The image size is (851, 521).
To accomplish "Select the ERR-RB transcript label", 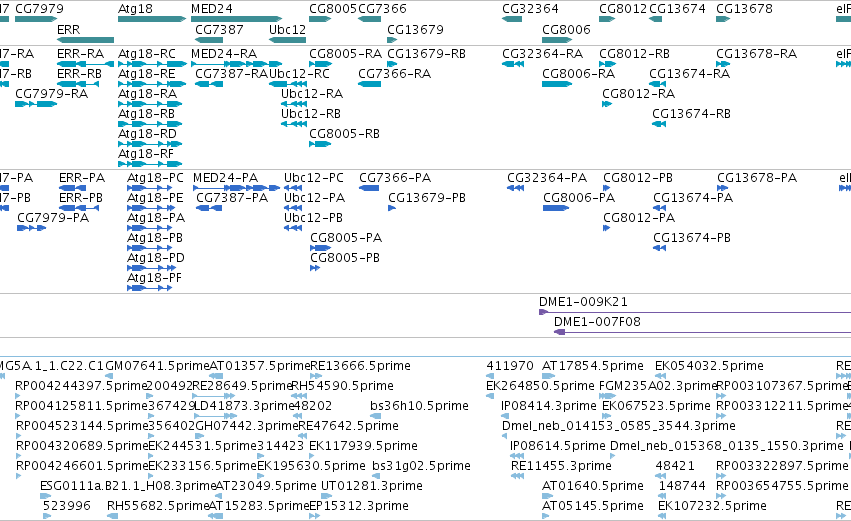I will (79, 74).
